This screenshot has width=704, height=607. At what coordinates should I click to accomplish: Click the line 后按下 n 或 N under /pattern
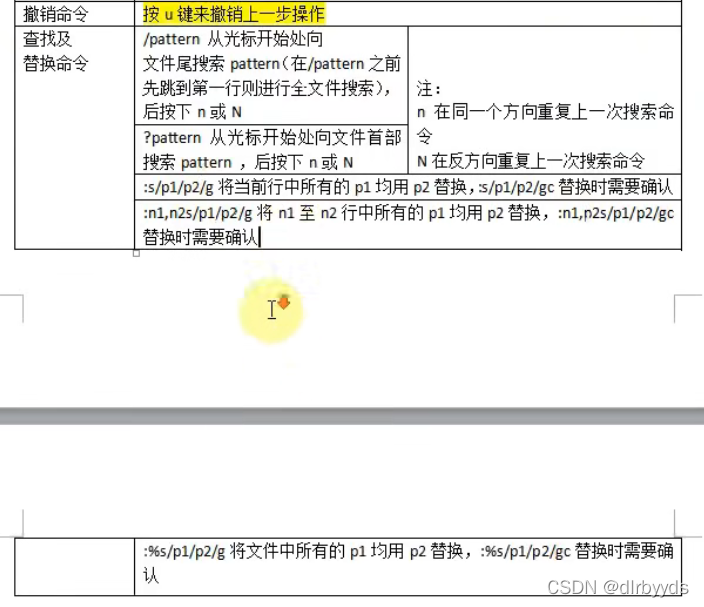coord(192,112)
